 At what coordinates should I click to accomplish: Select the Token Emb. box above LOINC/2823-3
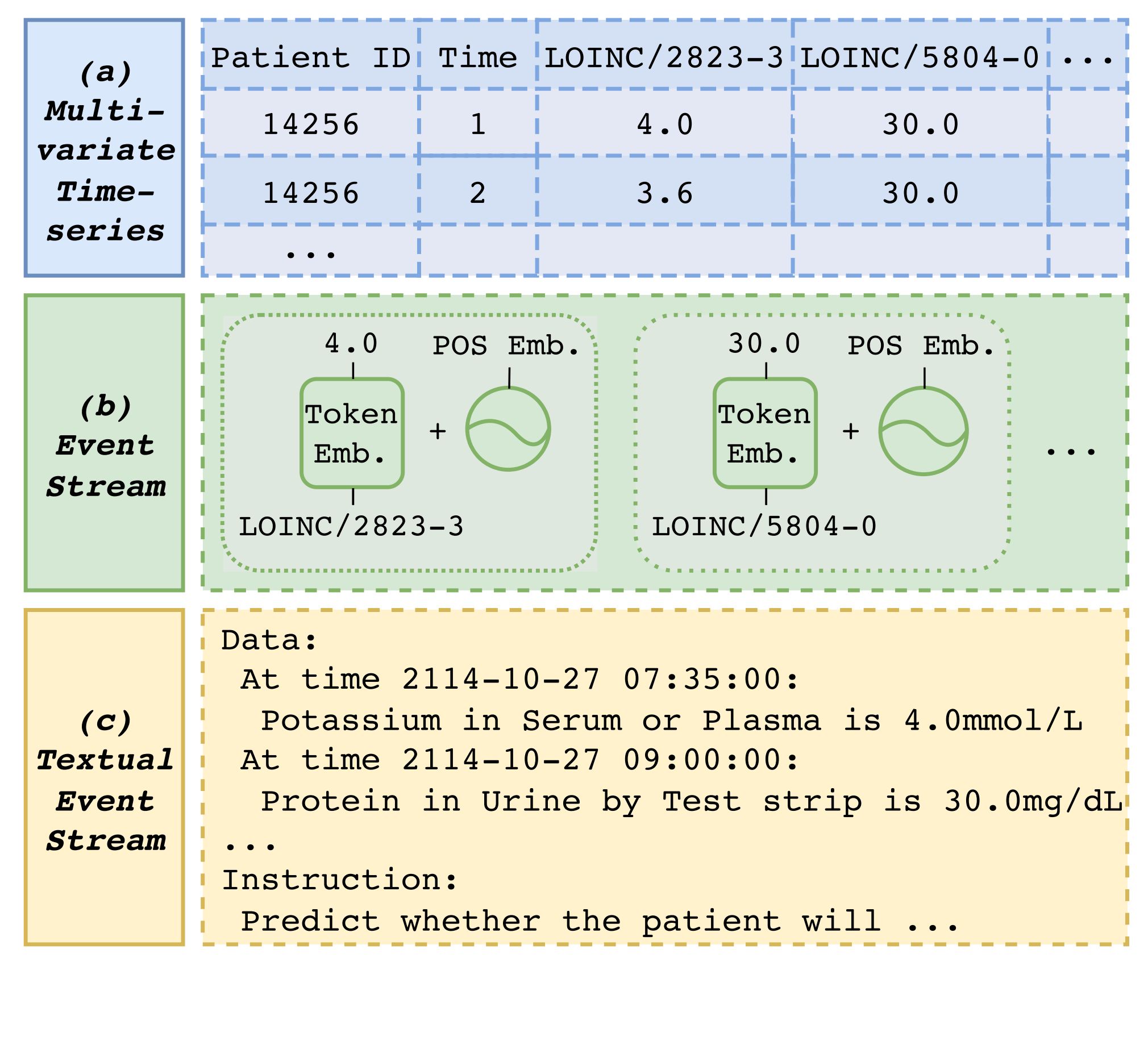(352, 434)
